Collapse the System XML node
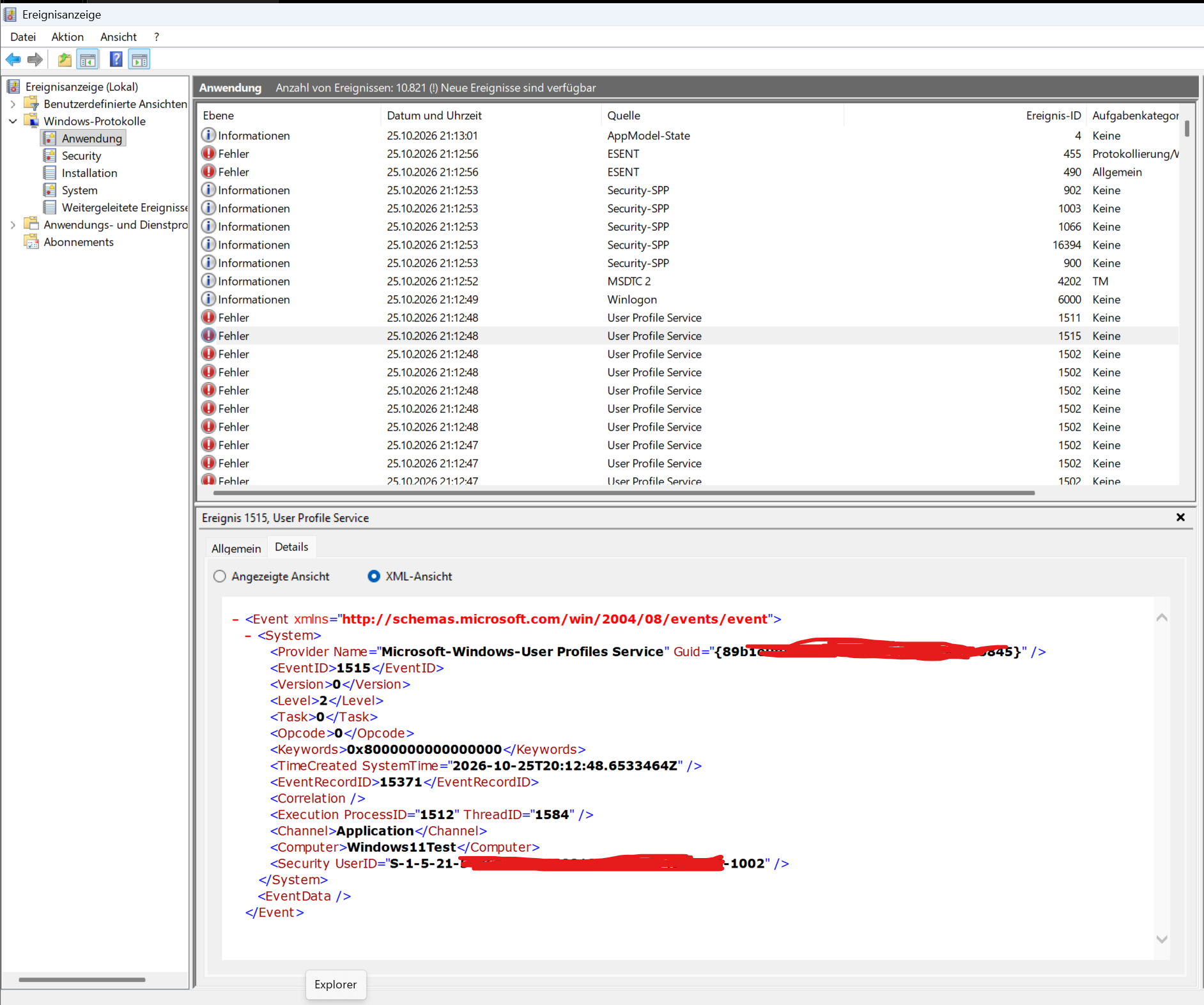 [x=248, y=636]
